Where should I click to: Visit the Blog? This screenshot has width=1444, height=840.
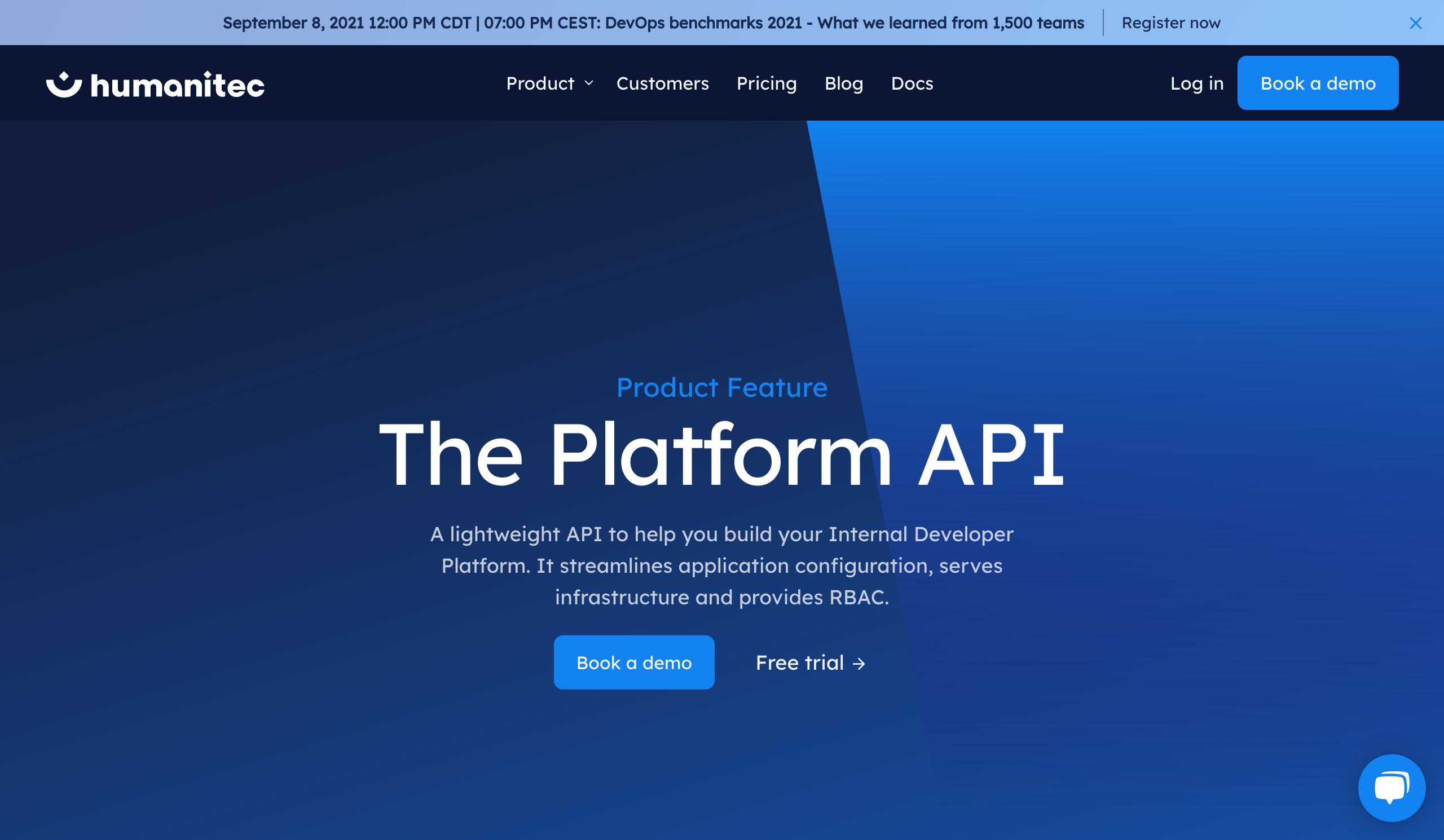[843, 83]
